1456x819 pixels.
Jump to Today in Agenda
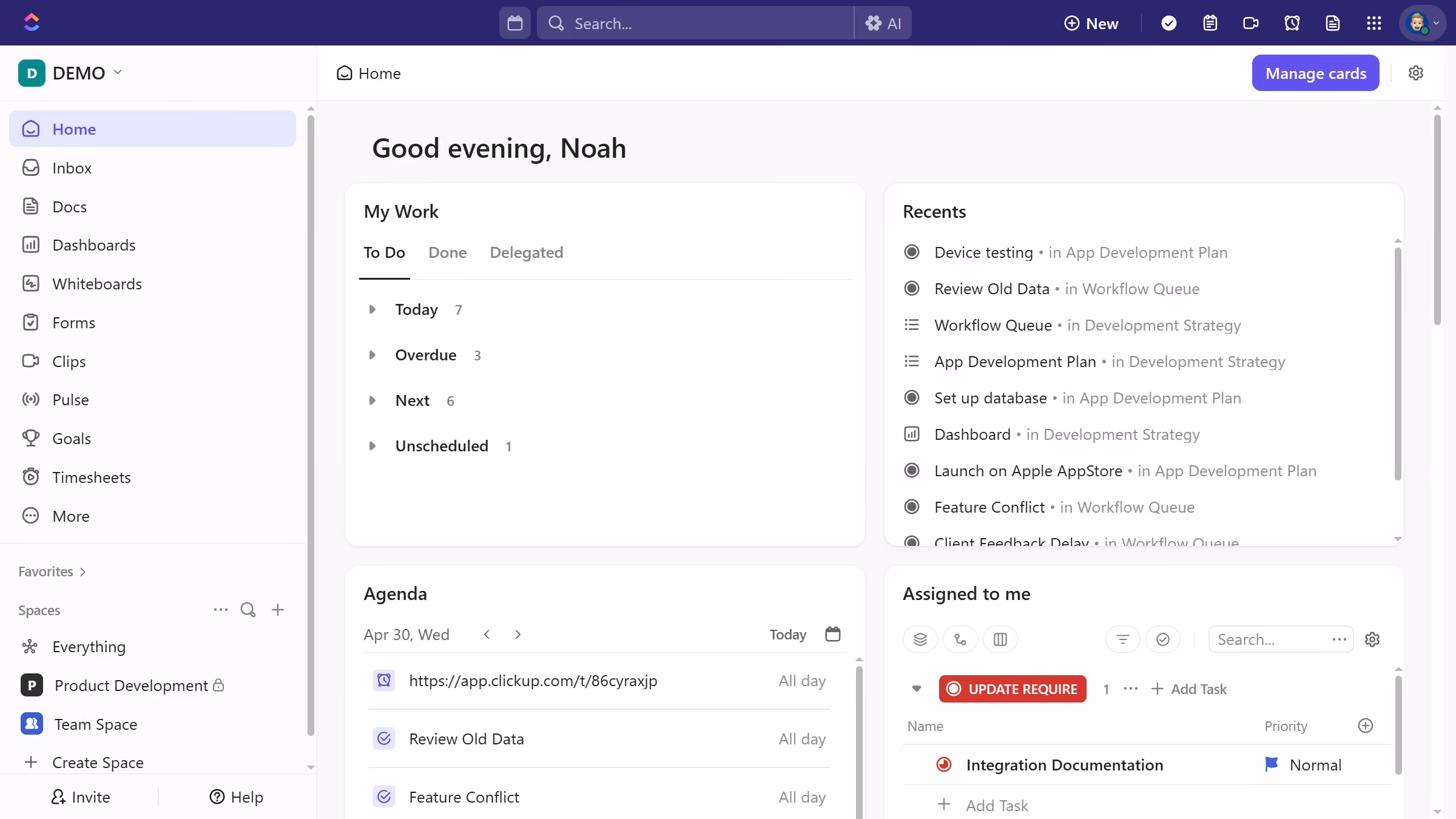click(x=787, y=635)
